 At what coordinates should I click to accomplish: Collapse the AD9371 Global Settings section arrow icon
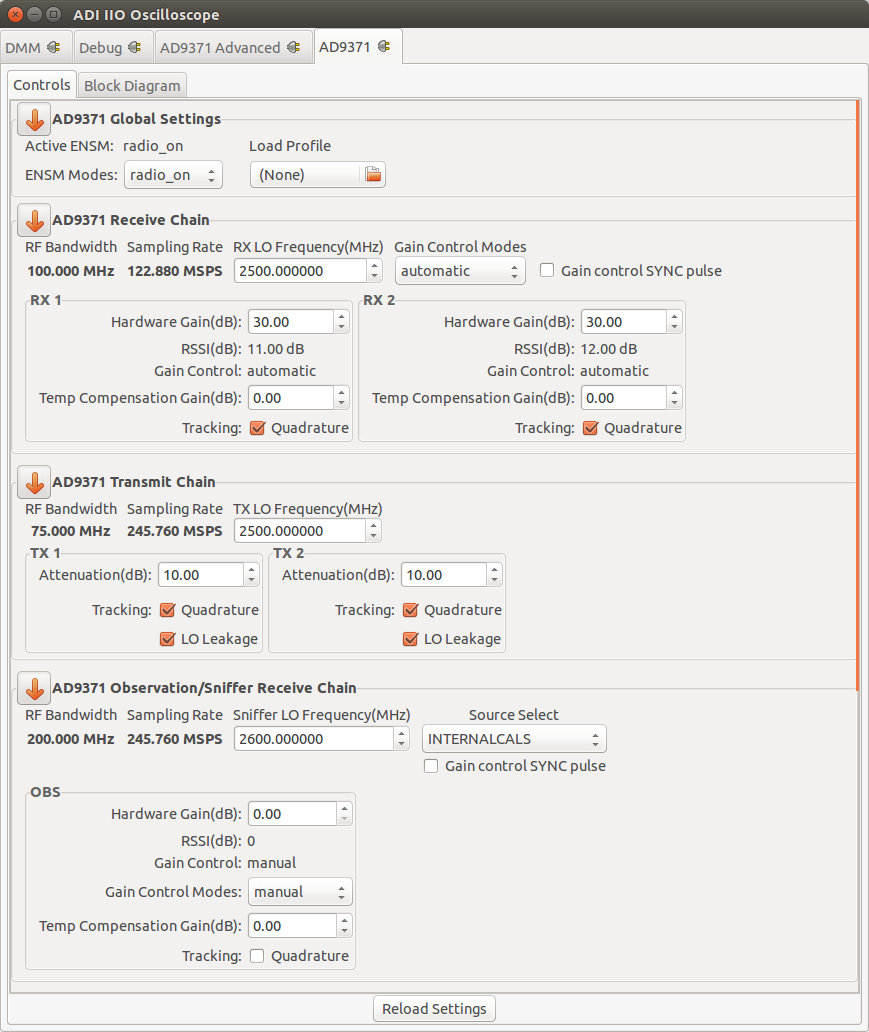pos(33,119)
